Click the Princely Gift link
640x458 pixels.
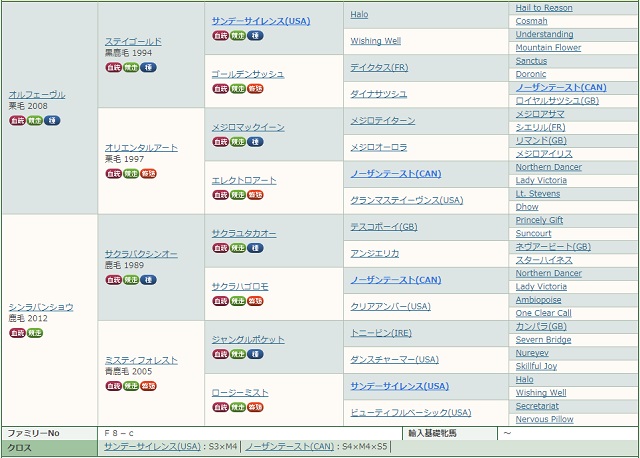click(x=539, y=220)
